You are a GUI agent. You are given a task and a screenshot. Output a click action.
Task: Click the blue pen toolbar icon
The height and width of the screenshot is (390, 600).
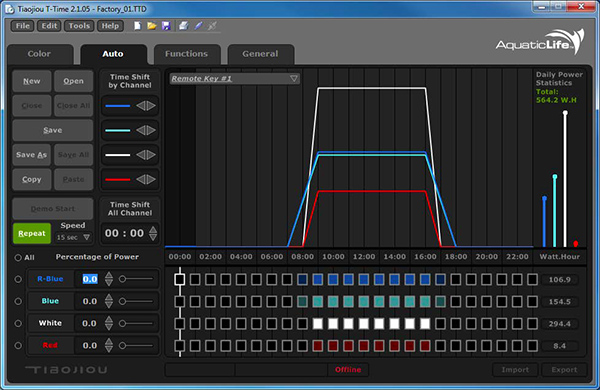click(x=198, y=26)
